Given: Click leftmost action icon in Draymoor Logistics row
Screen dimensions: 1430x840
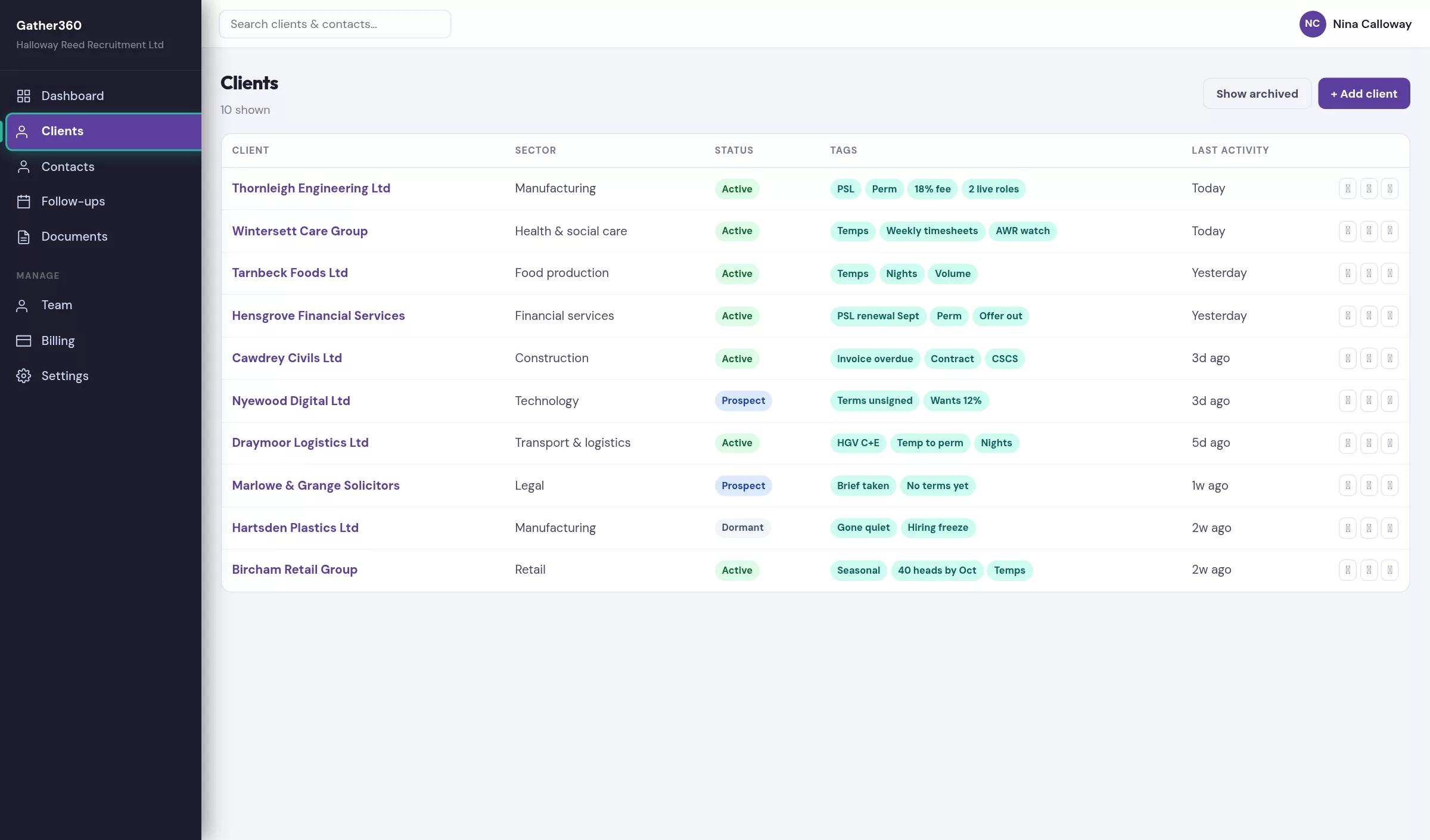Looking at the screenshot, I should 1348,443.
